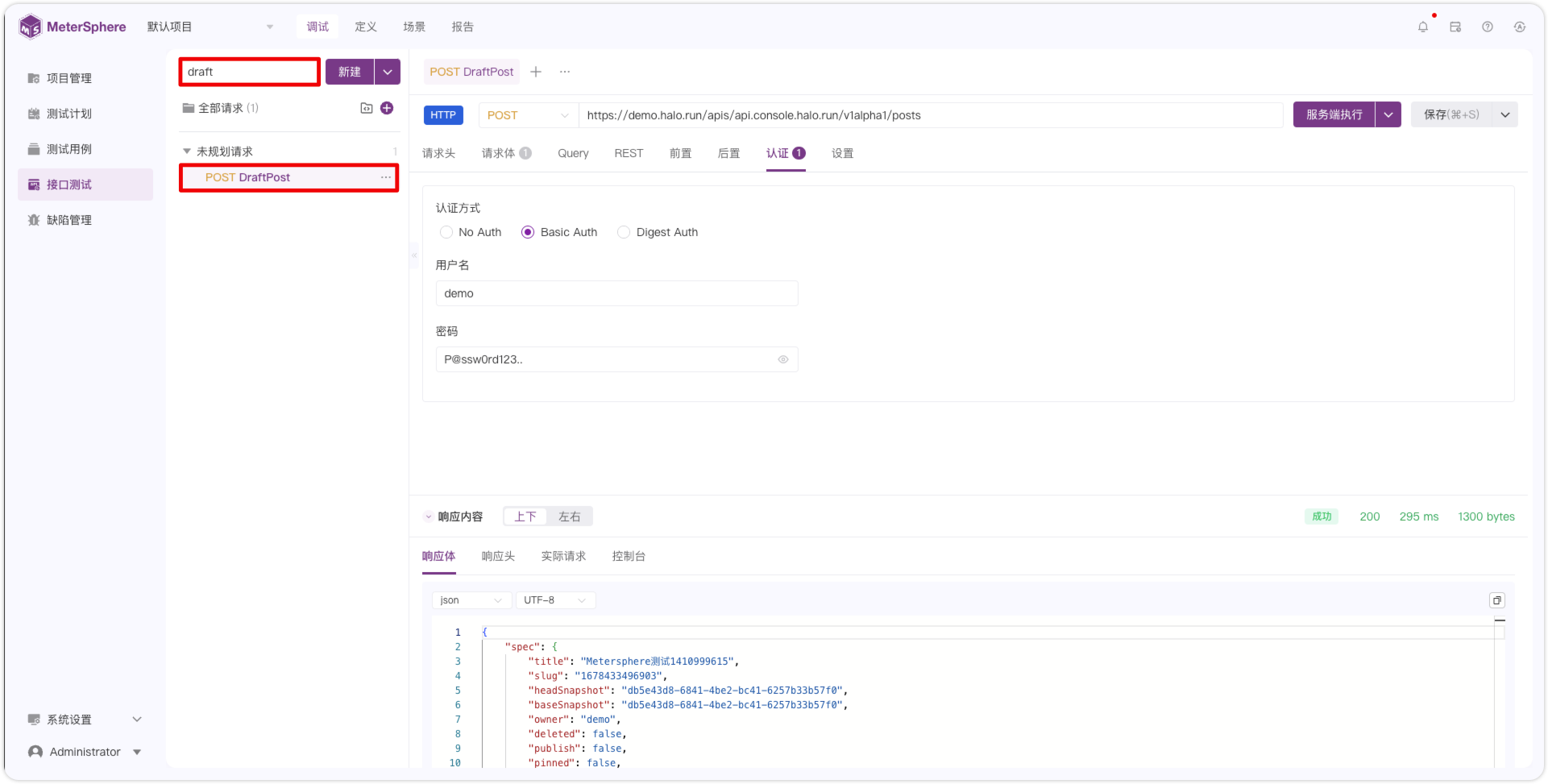Collapse the left request list panel
Screen dimensions: 1548x784
click(414, 255)
